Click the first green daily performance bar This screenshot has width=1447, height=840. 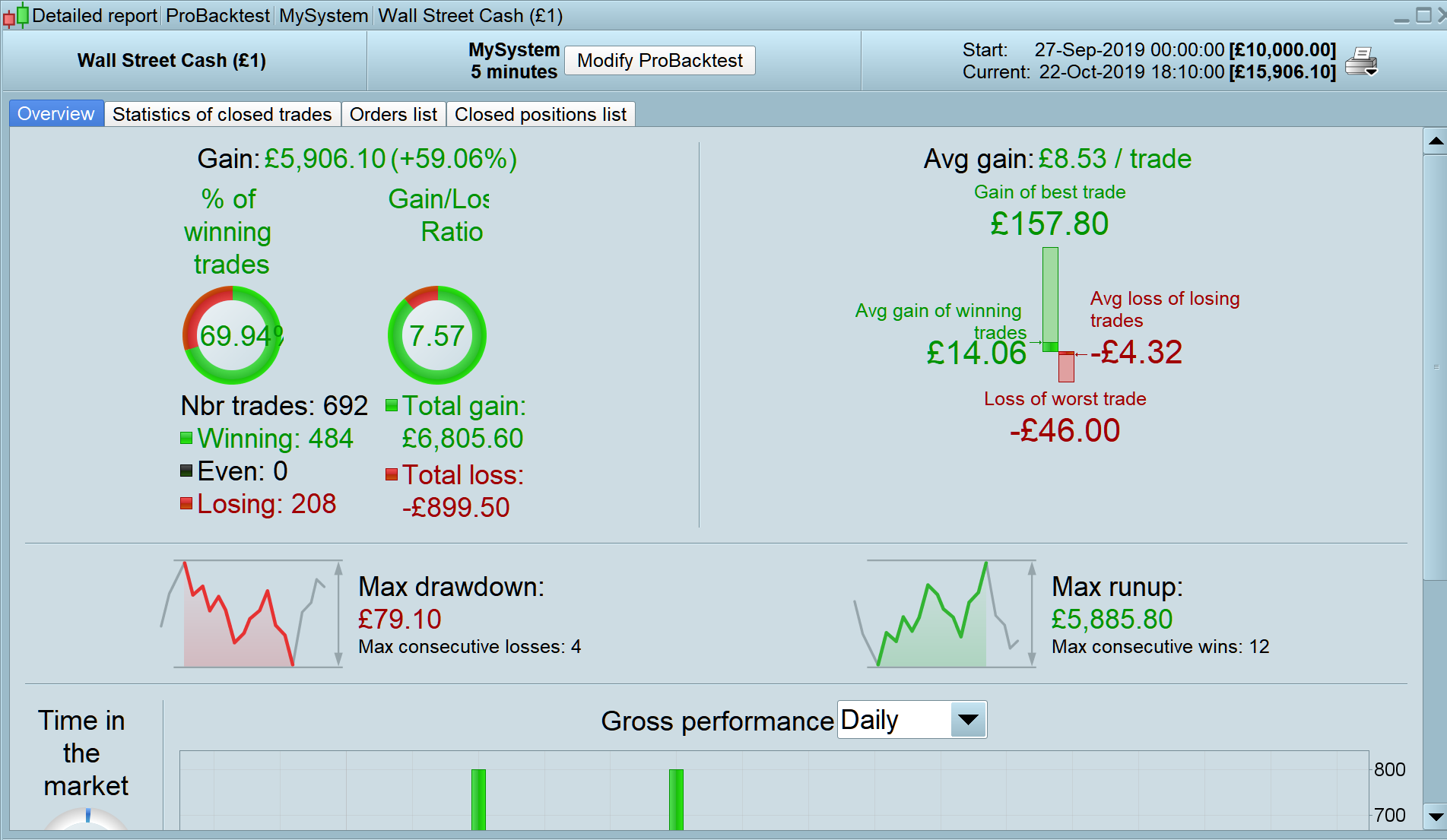pos(478,800)
